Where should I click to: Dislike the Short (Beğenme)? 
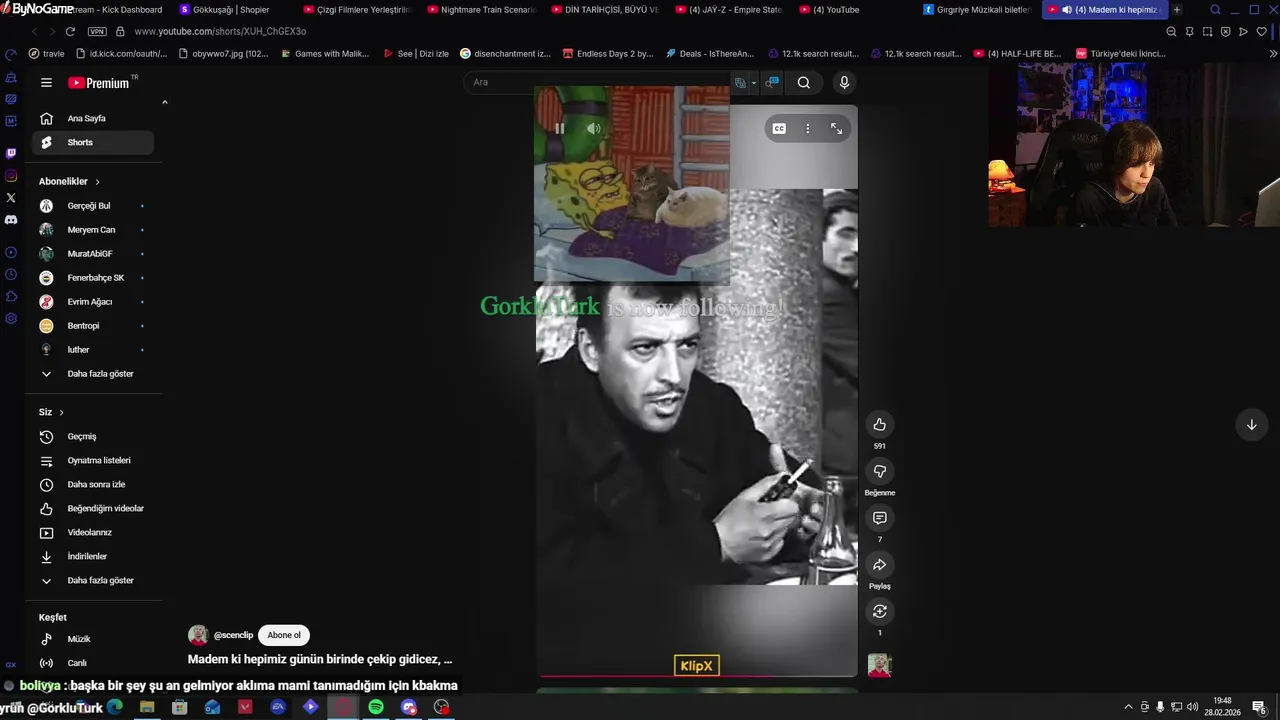coord(879,471)
